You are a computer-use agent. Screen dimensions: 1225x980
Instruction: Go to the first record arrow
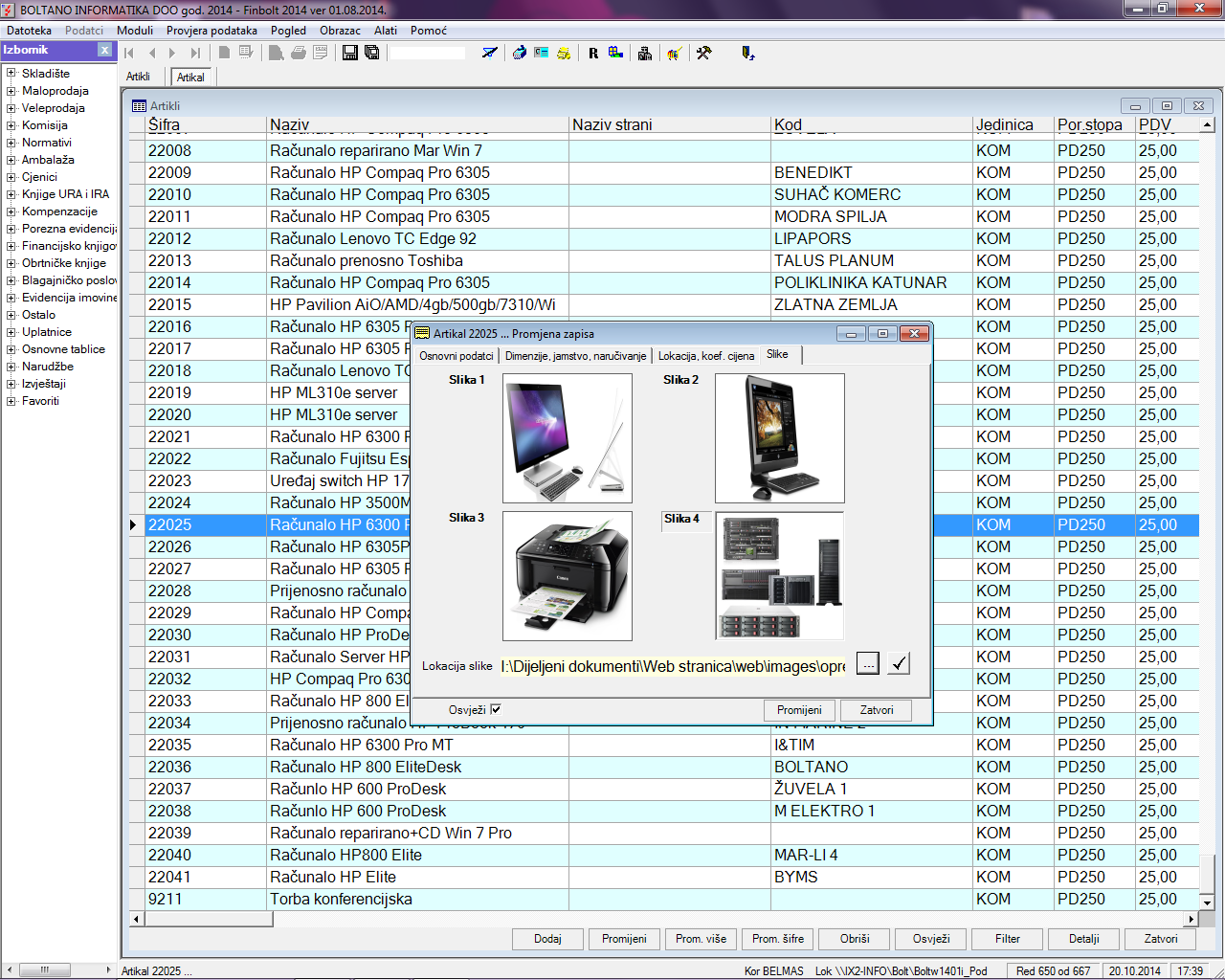pos(129,54)
